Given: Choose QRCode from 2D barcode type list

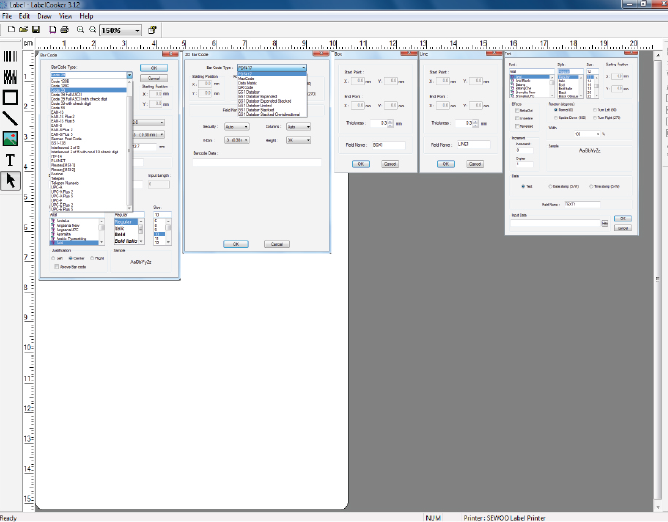Looking at the screenshot, I should pos(245,87).
